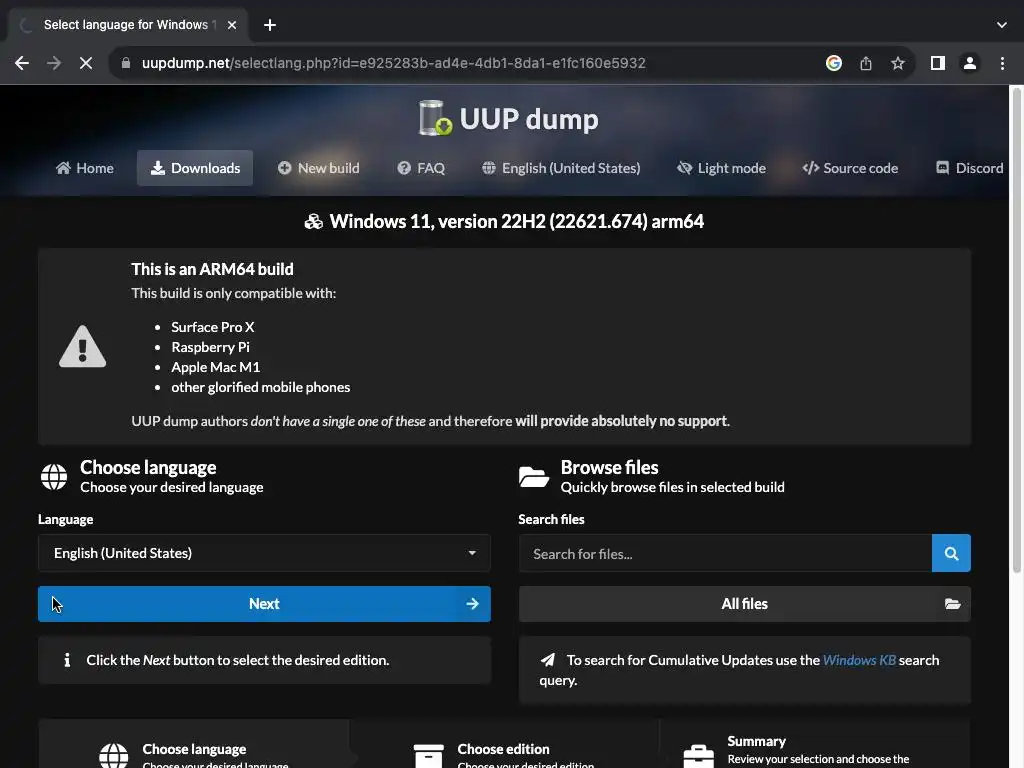
Task: Toggle the browser side panel
Action: click(938, 63)
